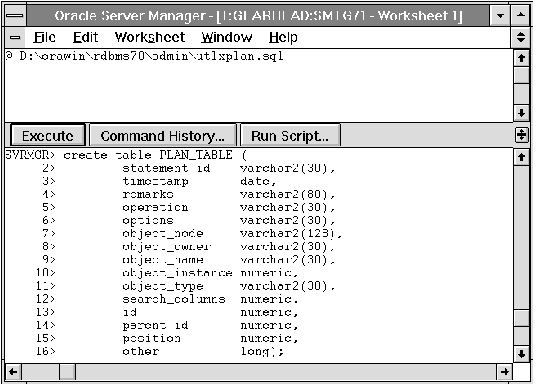Screen dimensions: 536x386
Task: Open the Worksheet menu
Action: [150, 37]
